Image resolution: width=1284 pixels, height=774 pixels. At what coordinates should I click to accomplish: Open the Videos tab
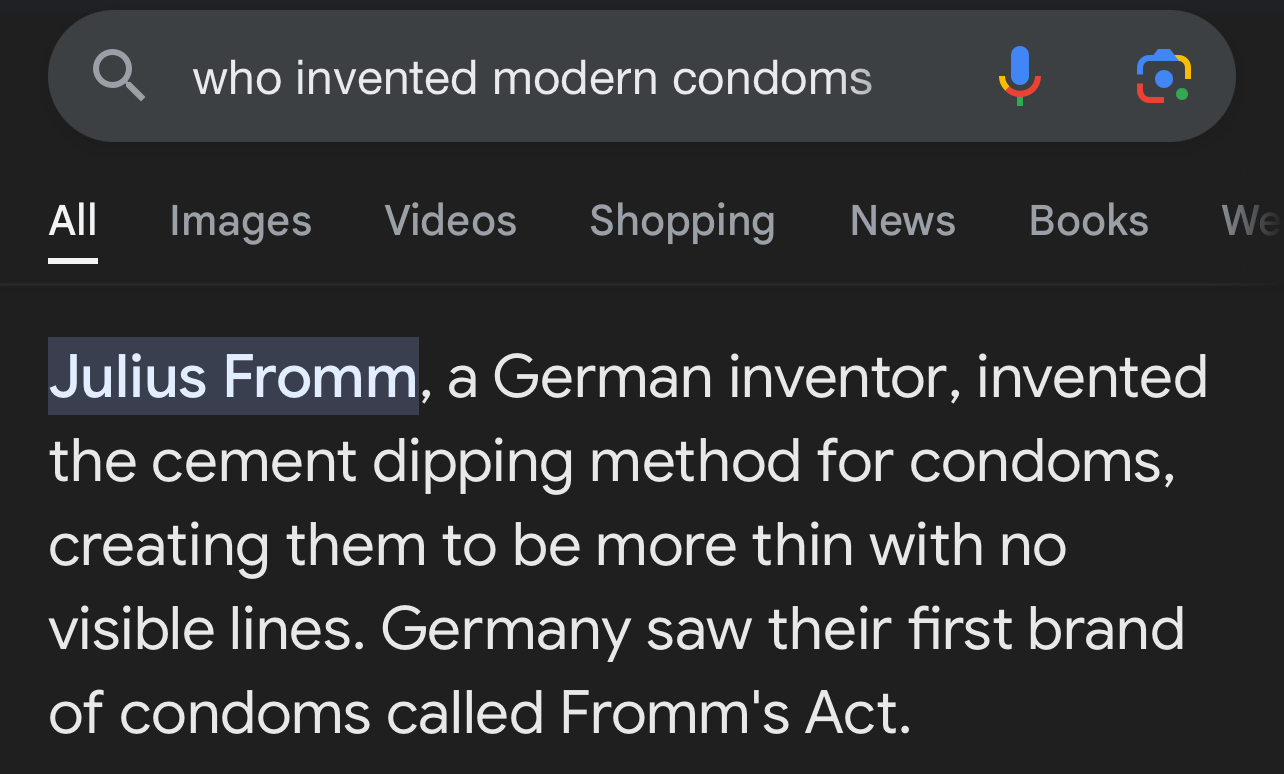click(450, 221)
